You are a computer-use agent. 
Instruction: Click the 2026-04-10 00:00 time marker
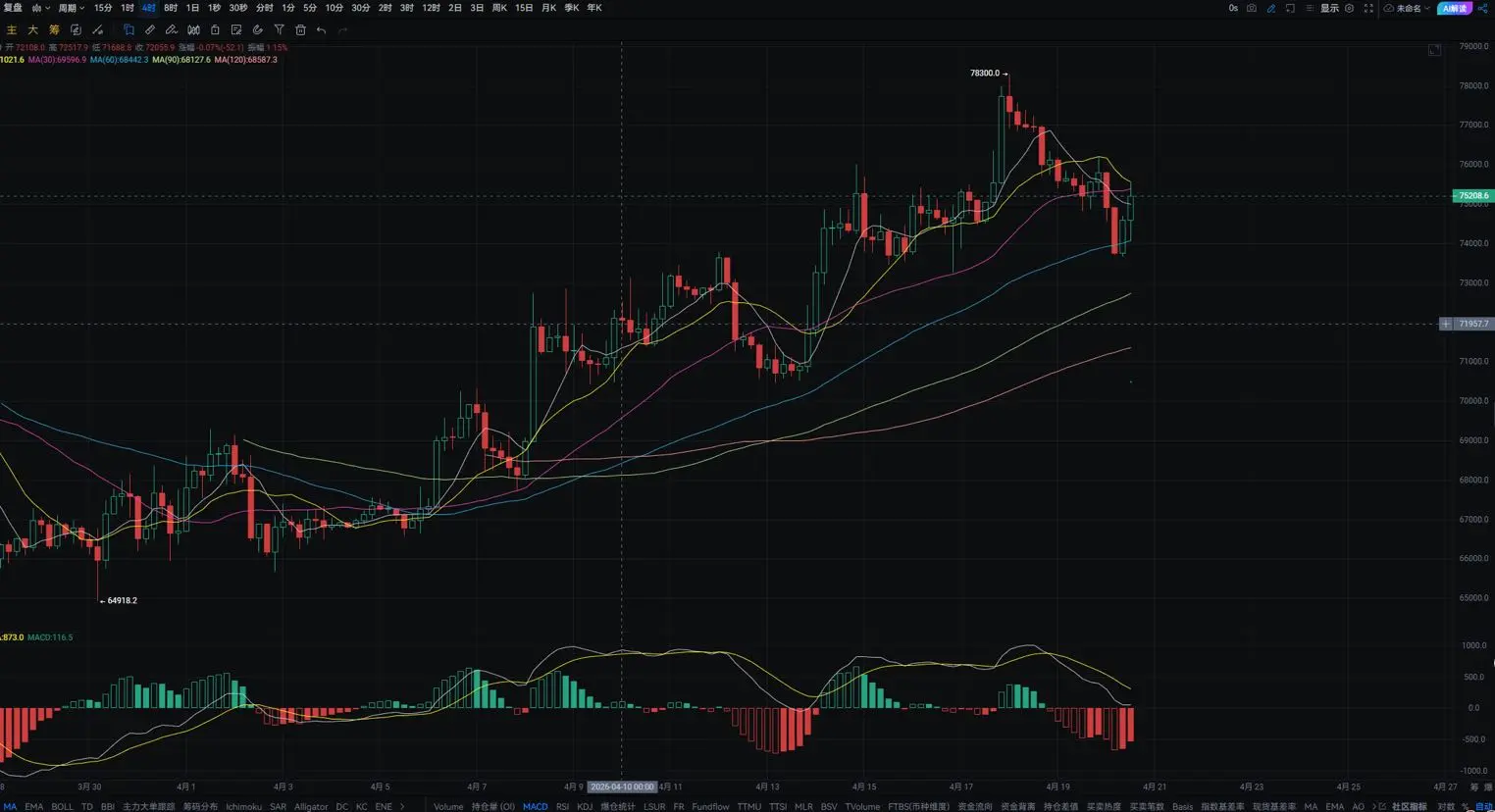click(x=622, y=787)
